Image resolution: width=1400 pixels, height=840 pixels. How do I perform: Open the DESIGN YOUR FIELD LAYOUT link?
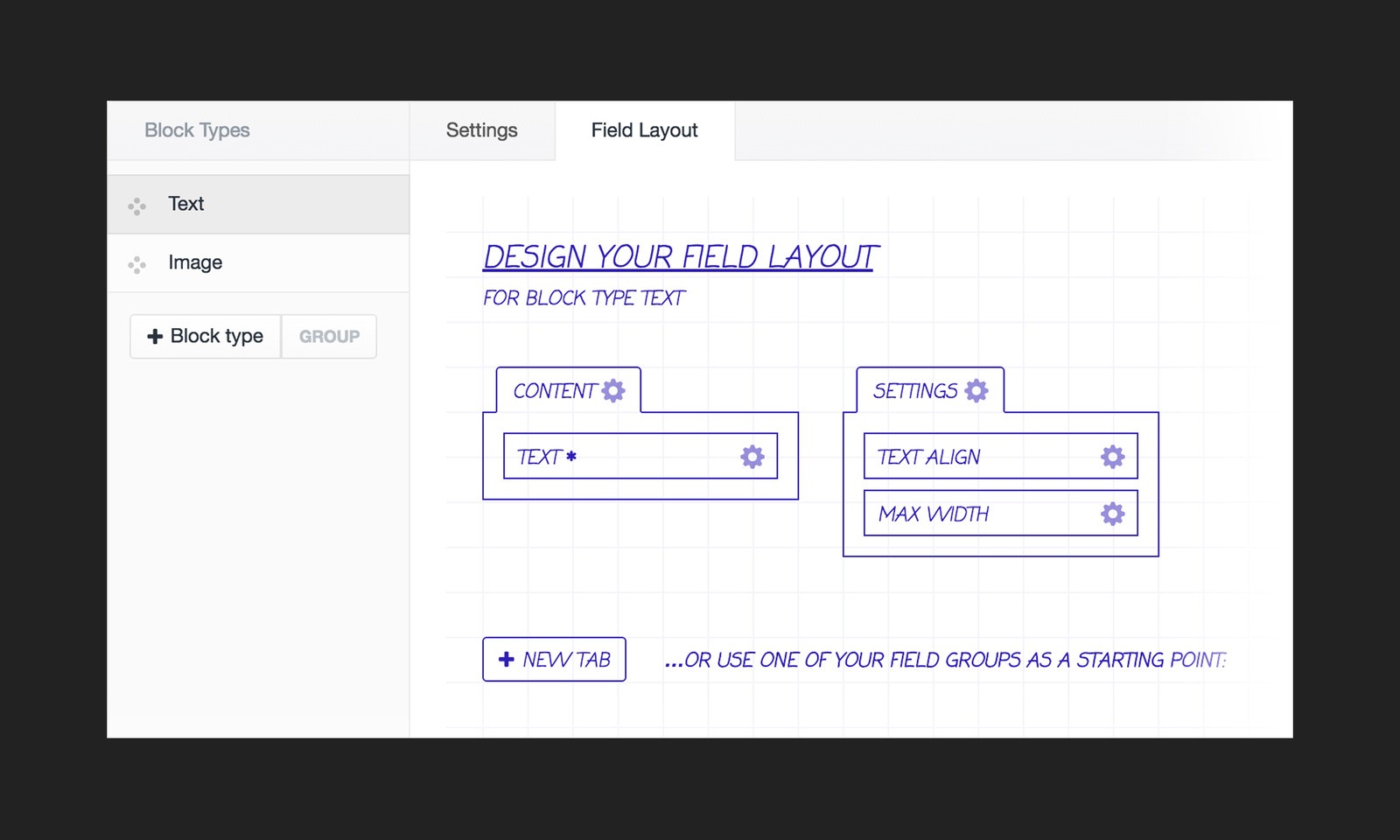pyautogui.click(x=679, y=256)
